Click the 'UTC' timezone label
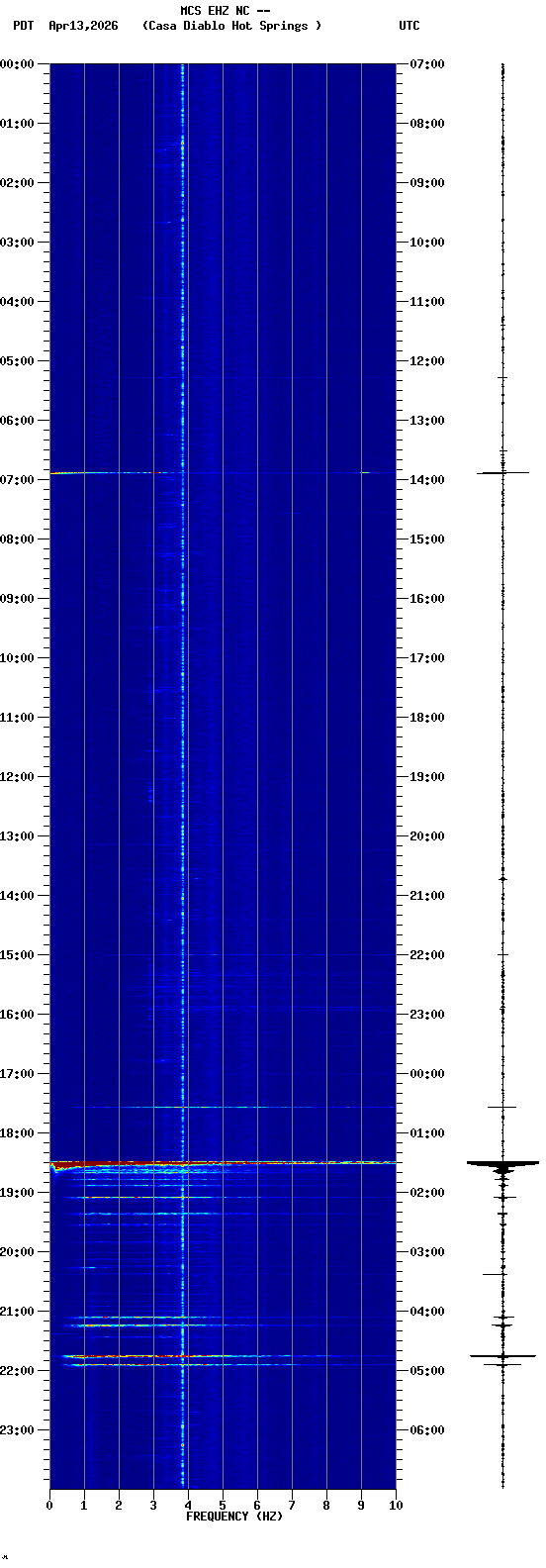The width and height of the screenshot is (546, 1568). pyautogui.click(x=409, y=26)
